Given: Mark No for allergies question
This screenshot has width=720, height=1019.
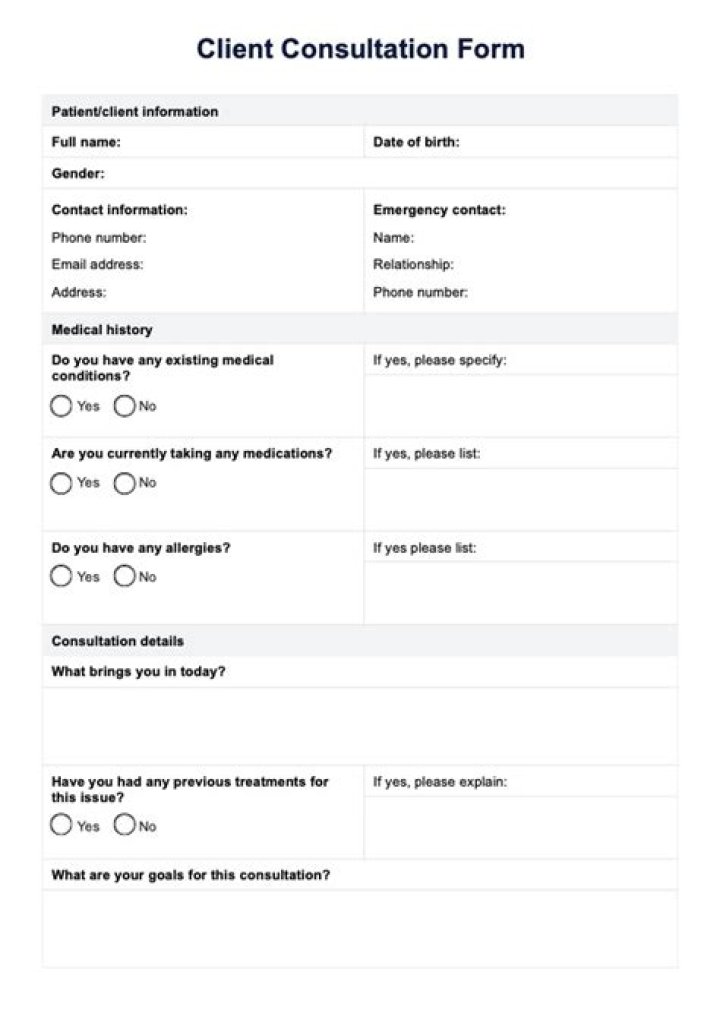Looking at the screenshot, I should tap(125, 577).
